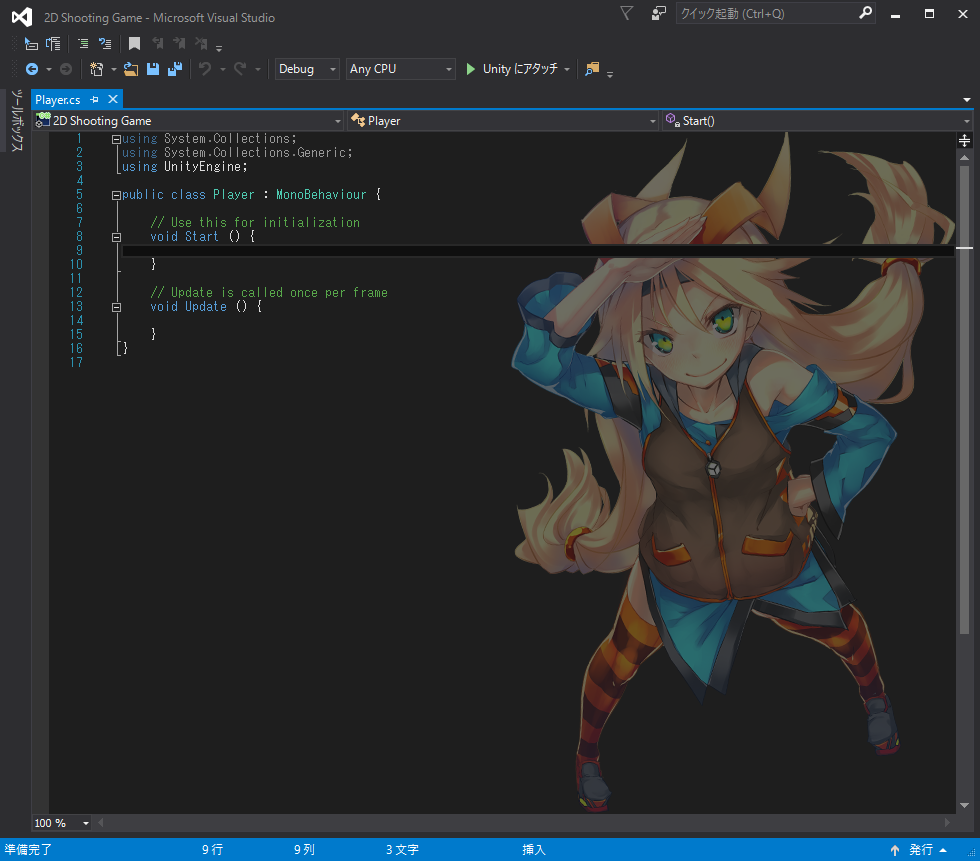Toggle a bookmark on the current line
980x861 pixels.
coord(134,43)
